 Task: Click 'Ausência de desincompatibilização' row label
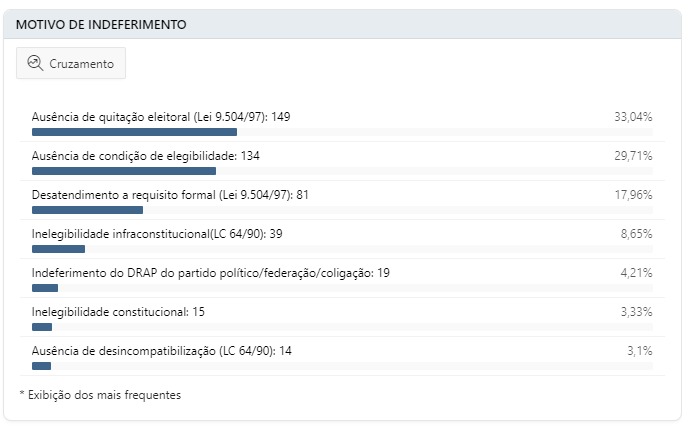(x=162, y=350)
